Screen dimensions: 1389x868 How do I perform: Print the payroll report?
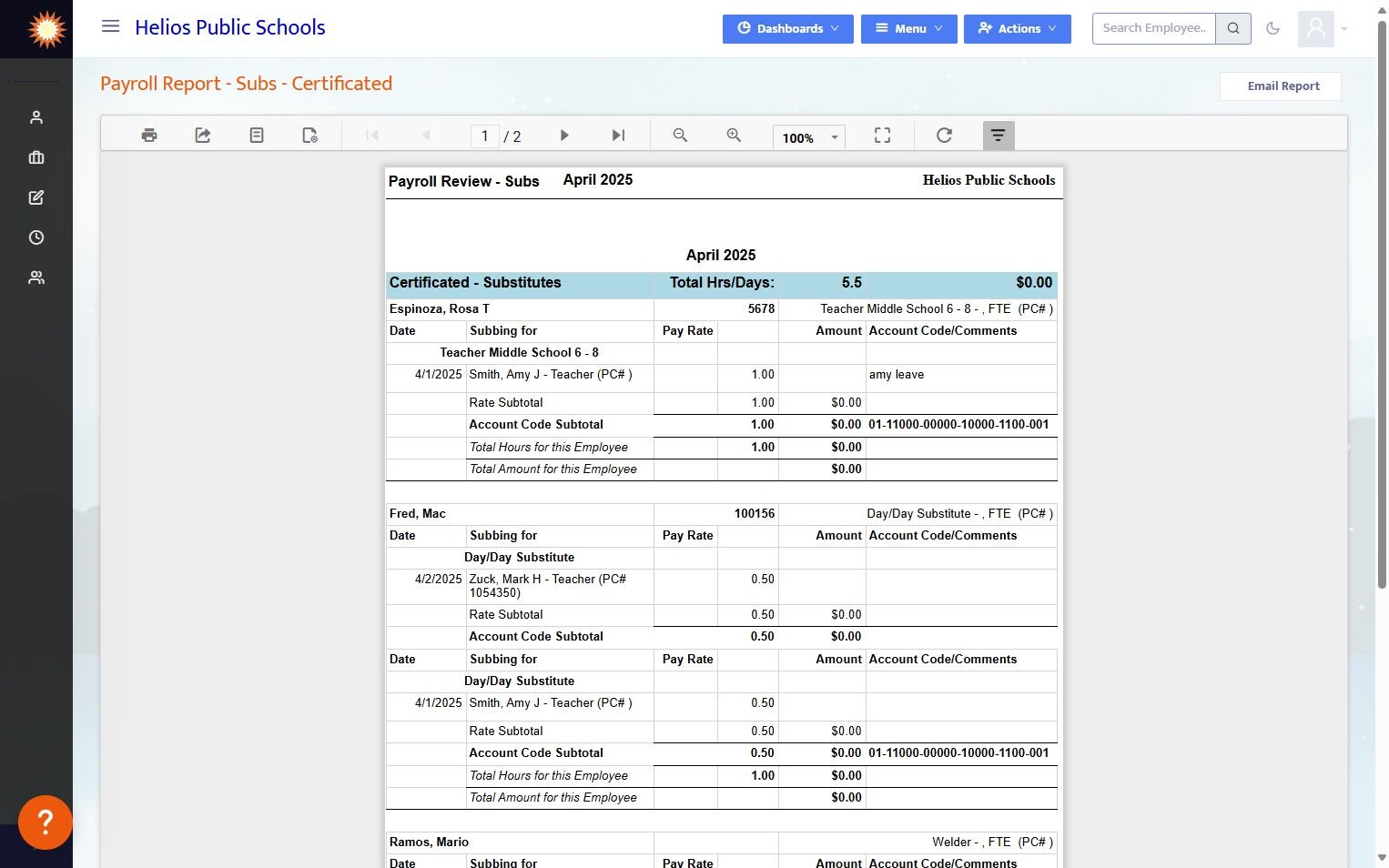[x=149, y=136]
